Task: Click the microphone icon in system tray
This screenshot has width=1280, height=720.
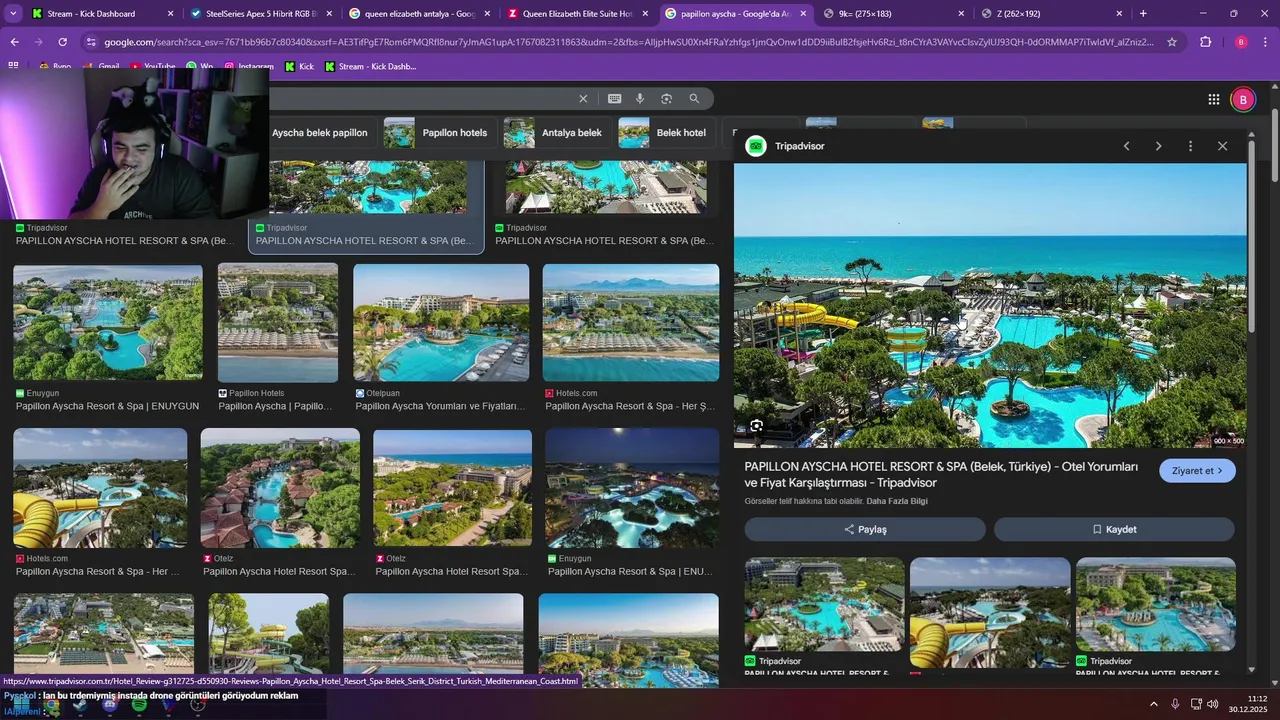Action: pos(1175,704)
